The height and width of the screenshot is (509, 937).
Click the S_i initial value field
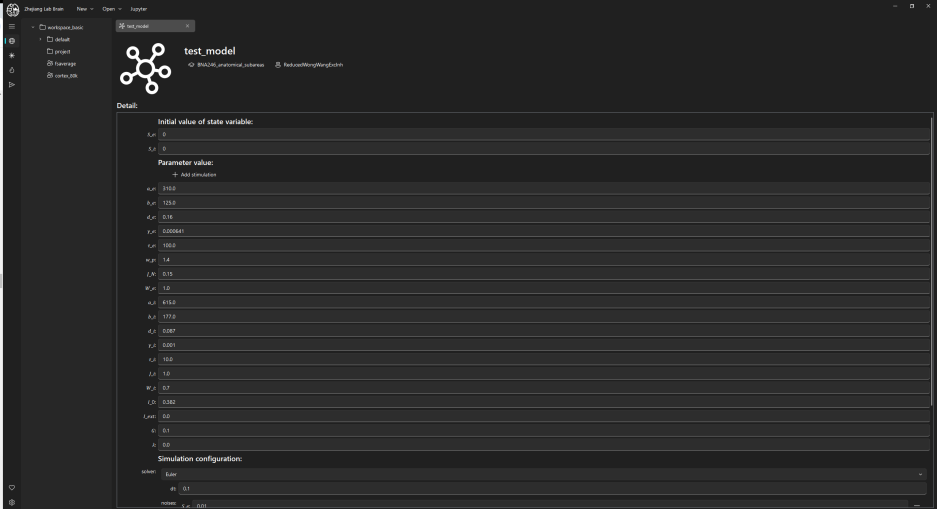coord(544,149)
